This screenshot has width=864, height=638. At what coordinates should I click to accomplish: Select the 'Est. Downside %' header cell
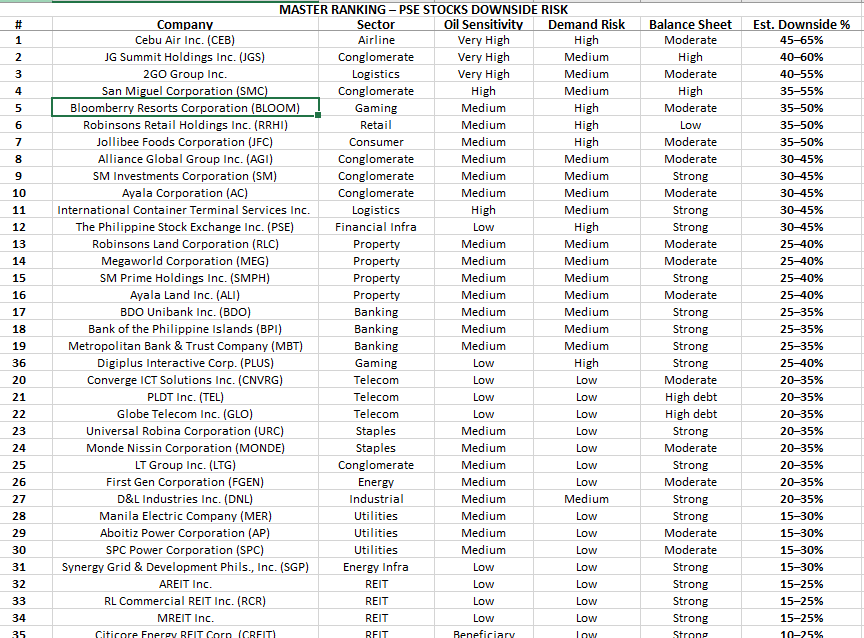(x=802, y=24)
